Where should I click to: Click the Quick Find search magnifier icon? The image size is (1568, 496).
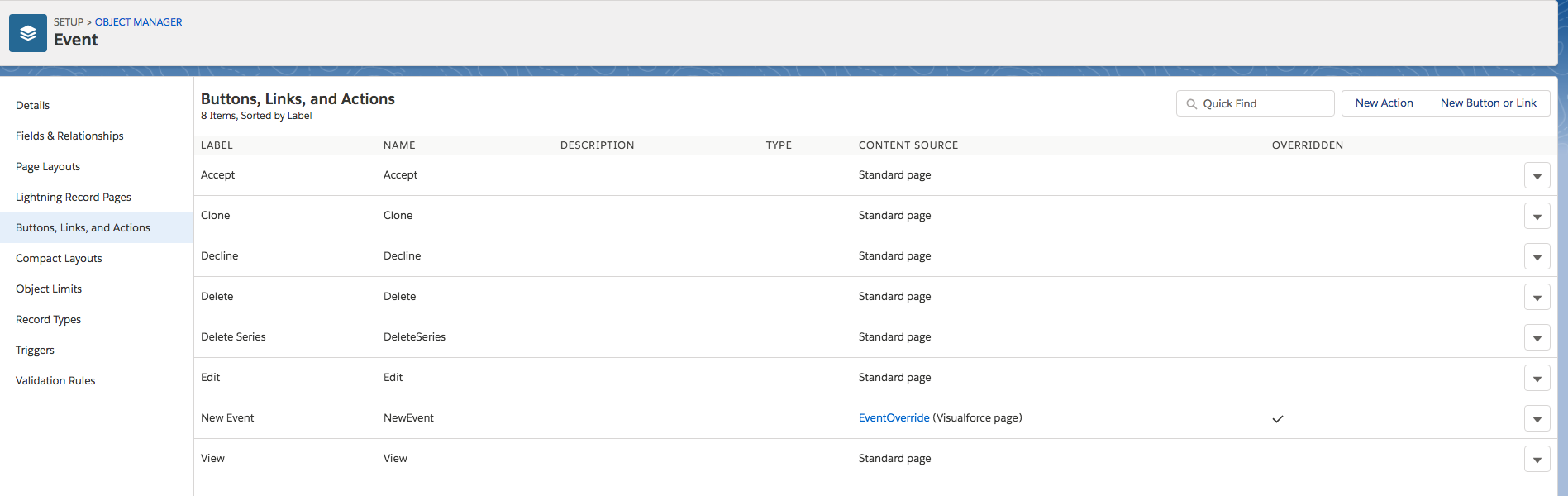point(1191,104)
